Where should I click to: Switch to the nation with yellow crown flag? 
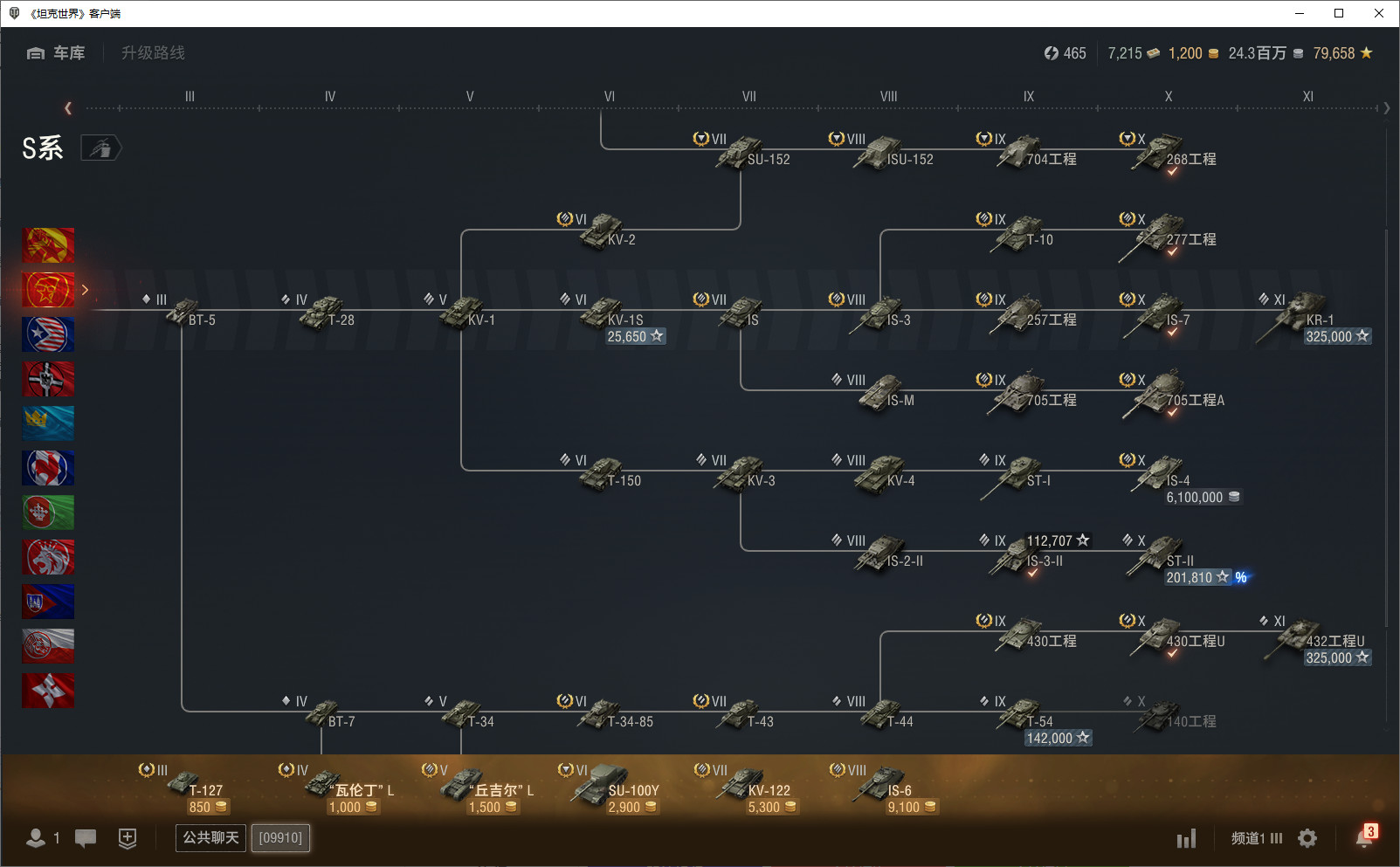pos(48,423)
